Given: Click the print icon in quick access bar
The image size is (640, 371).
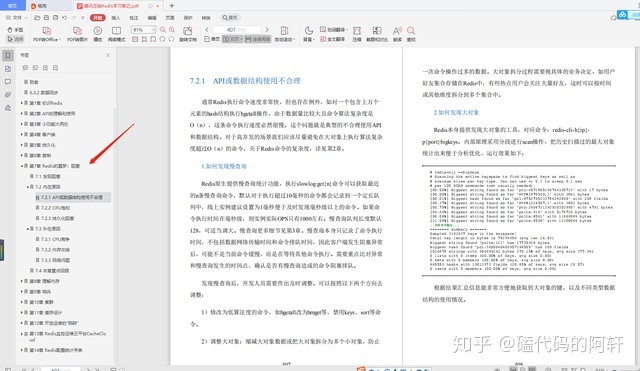Looking at the screenshot, I should tap(55, 18).
